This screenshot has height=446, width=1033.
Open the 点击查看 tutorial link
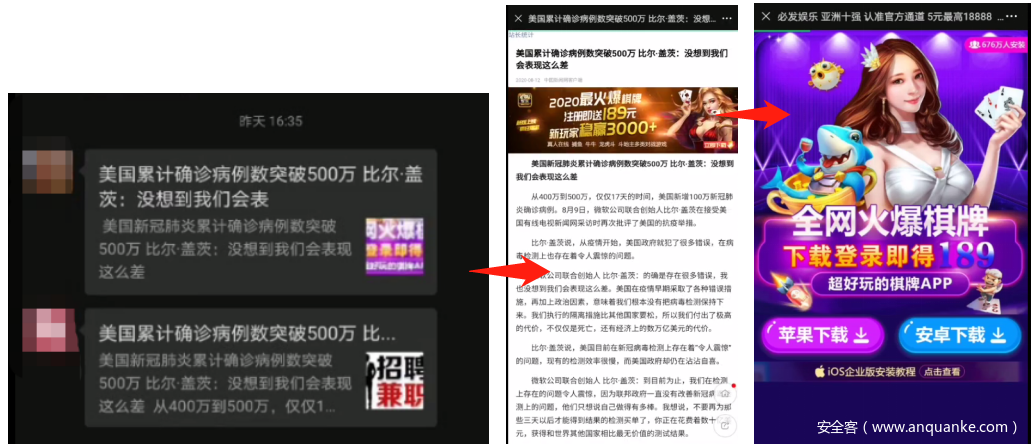pyautogui.click(x=943, y=371)
